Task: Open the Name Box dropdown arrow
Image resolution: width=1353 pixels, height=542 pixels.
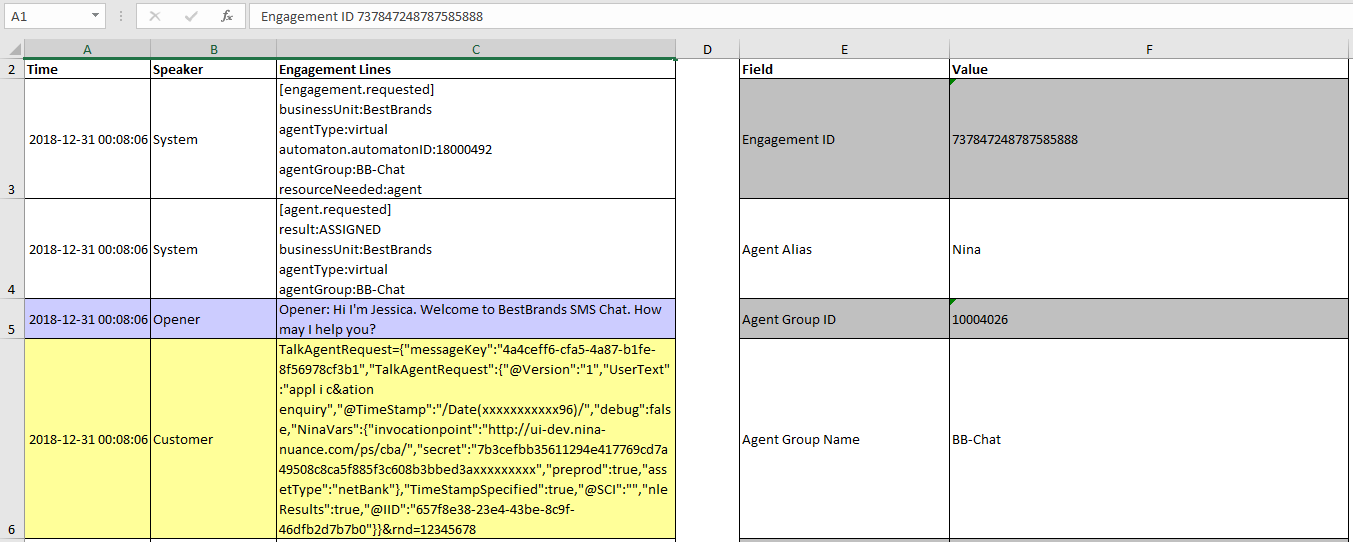Action: pyautogui.click(x=95, y=16)
